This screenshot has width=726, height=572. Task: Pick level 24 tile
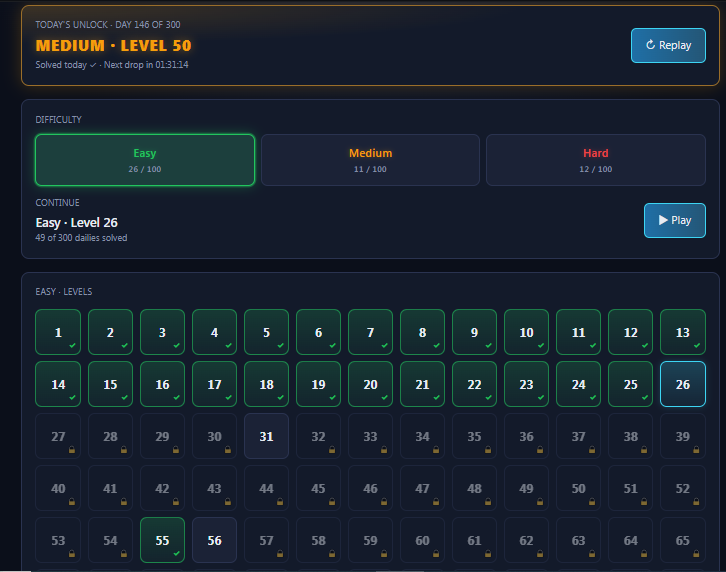pos(578,384)
